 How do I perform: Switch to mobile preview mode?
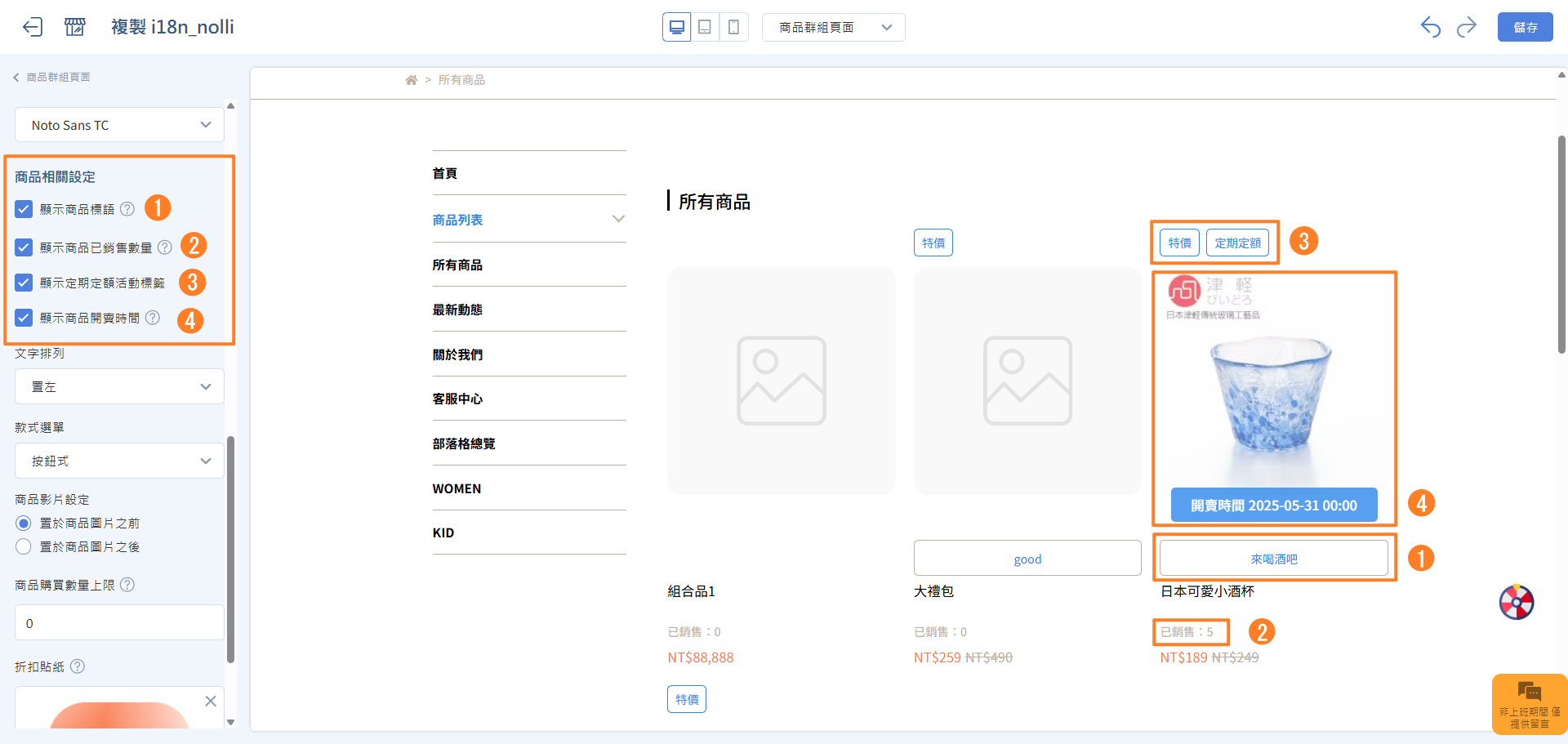(733, 27)
